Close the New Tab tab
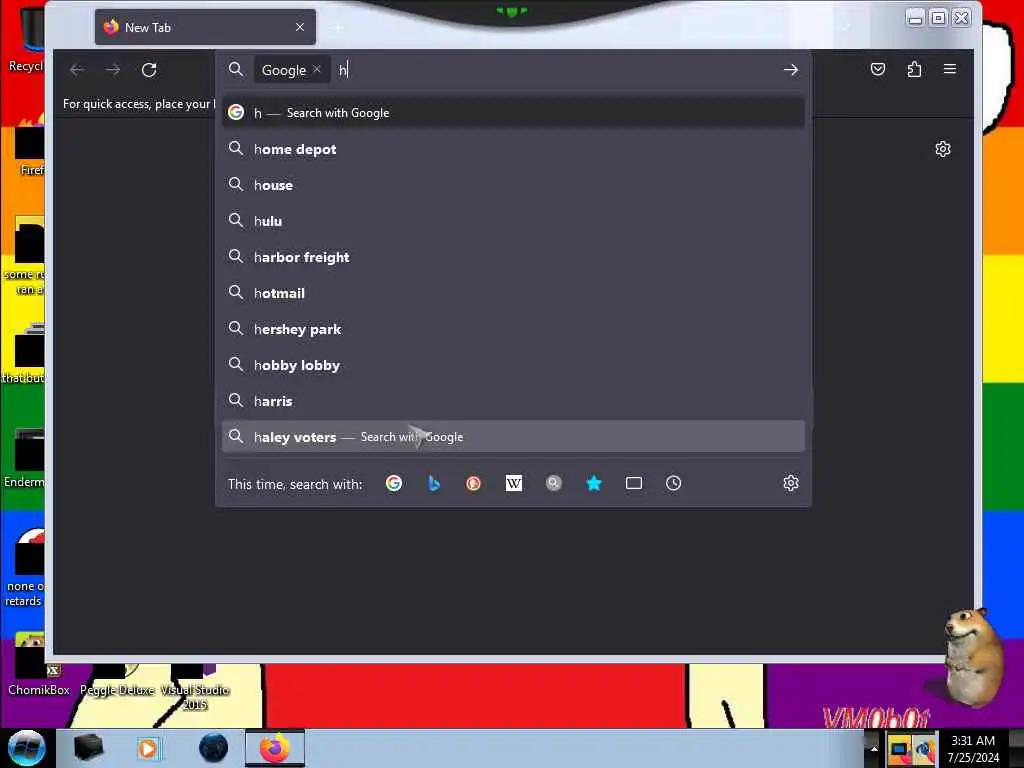This screenshot has height=768, width=1024. click(x=300, y=27)
